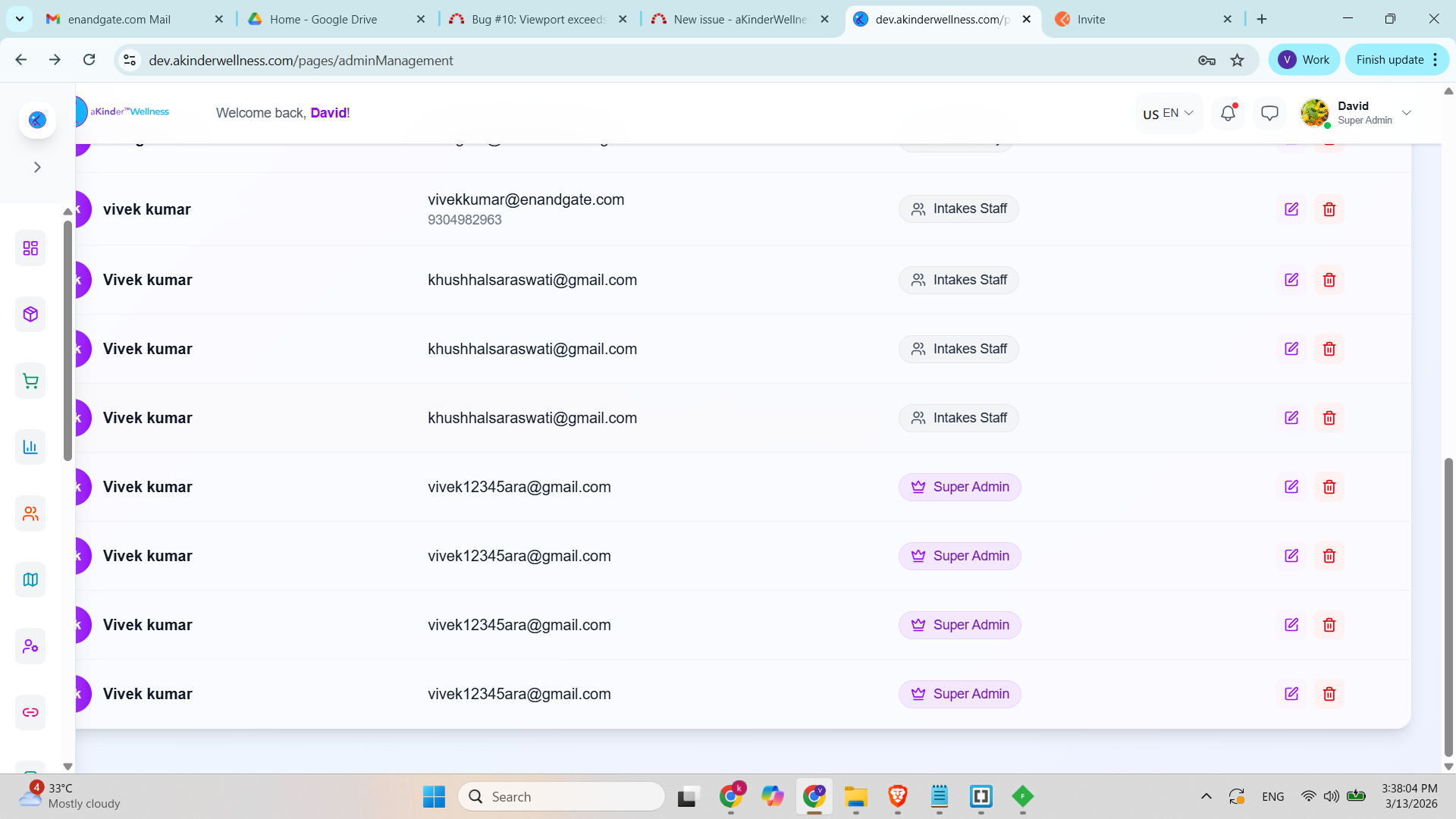Click the Work profile button
Screen dimensions: 1456x819
tap(1304, 60)
